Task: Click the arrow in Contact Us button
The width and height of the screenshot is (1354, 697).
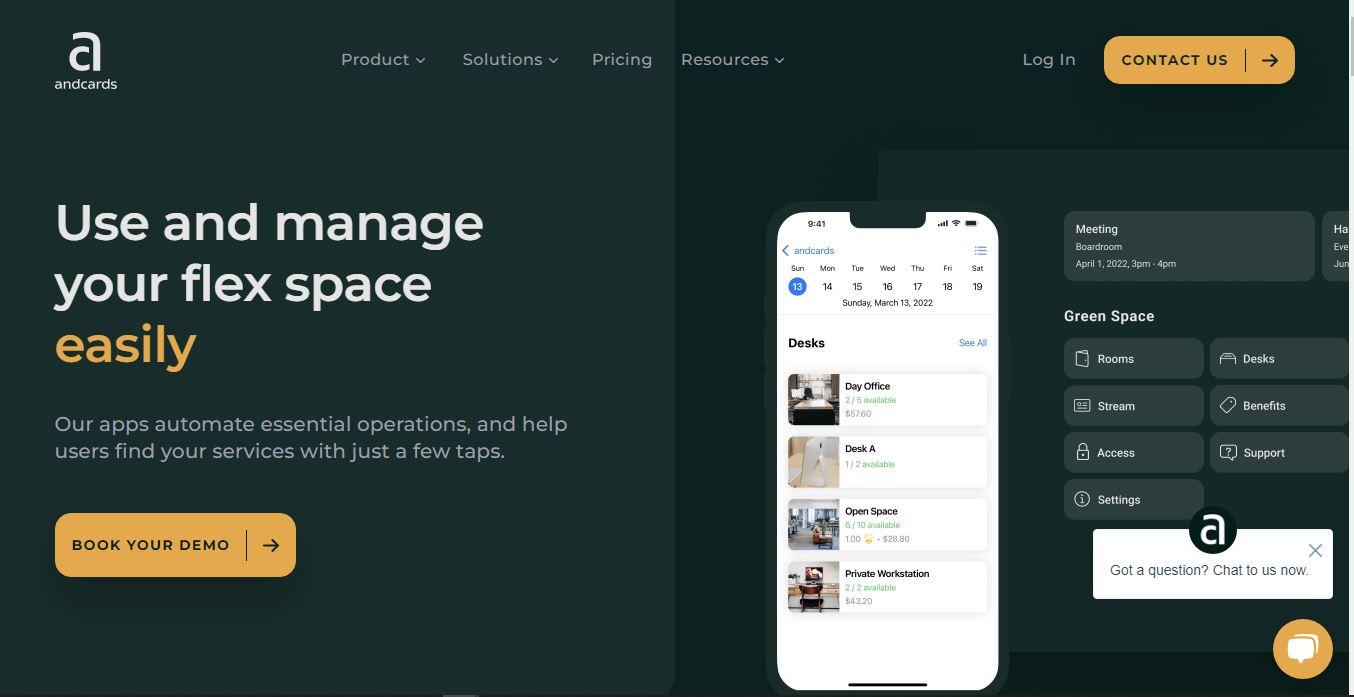Action: click(1270, 60)
